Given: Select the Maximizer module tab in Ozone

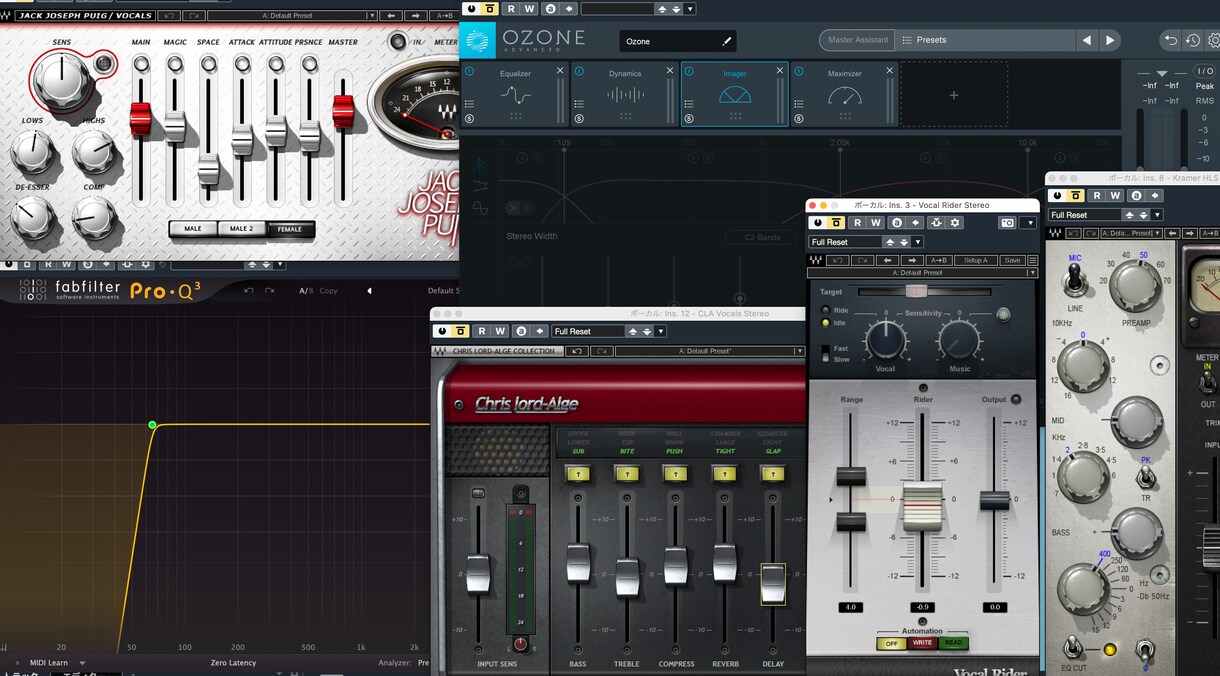Looking at the screenshot, I should click(845, 95).
